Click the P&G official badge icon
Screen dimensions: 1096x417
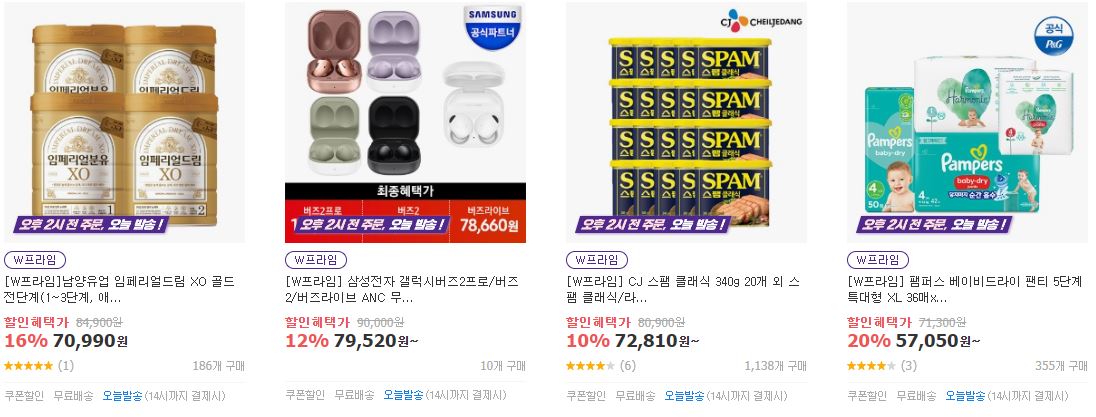tap(1053, 37)
